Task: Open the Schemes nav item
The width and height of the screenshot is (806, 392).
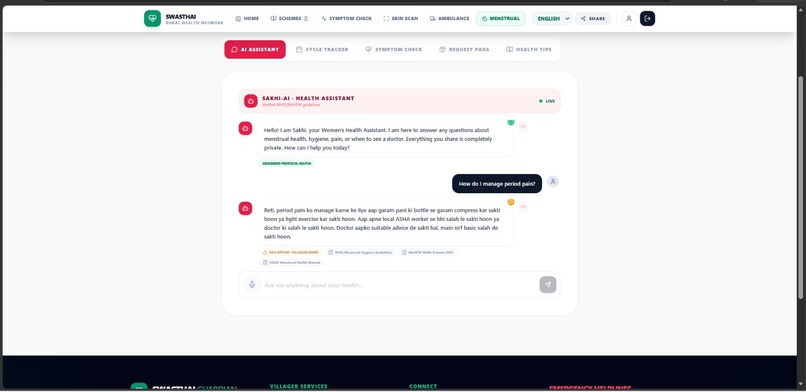Action: click(289, 18)
